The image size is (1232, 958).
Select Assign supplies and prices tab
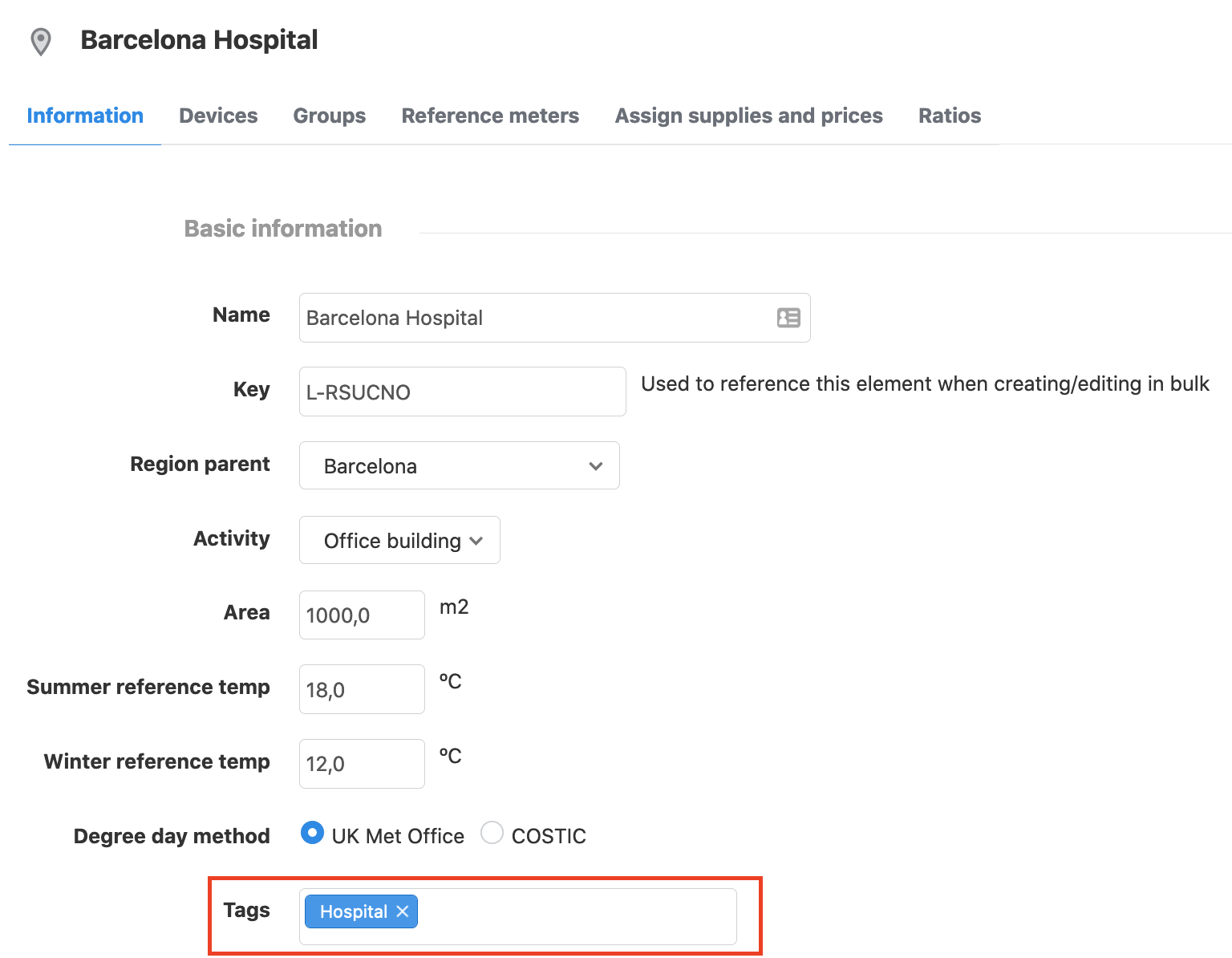748,116
